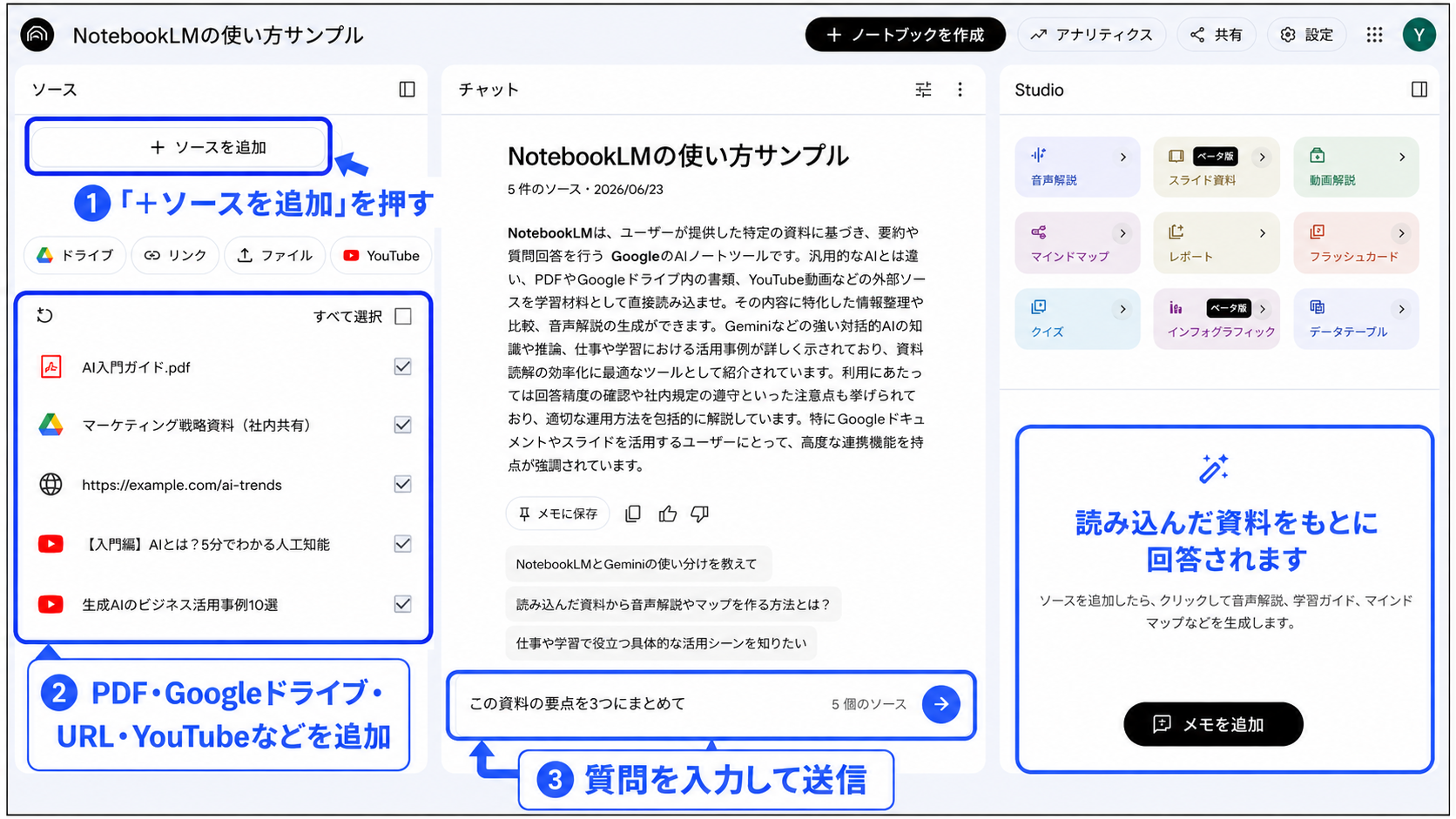Open マインドマップ tile
The width and height of the screenshot is (1456, 819).
tap(1077, 243)
